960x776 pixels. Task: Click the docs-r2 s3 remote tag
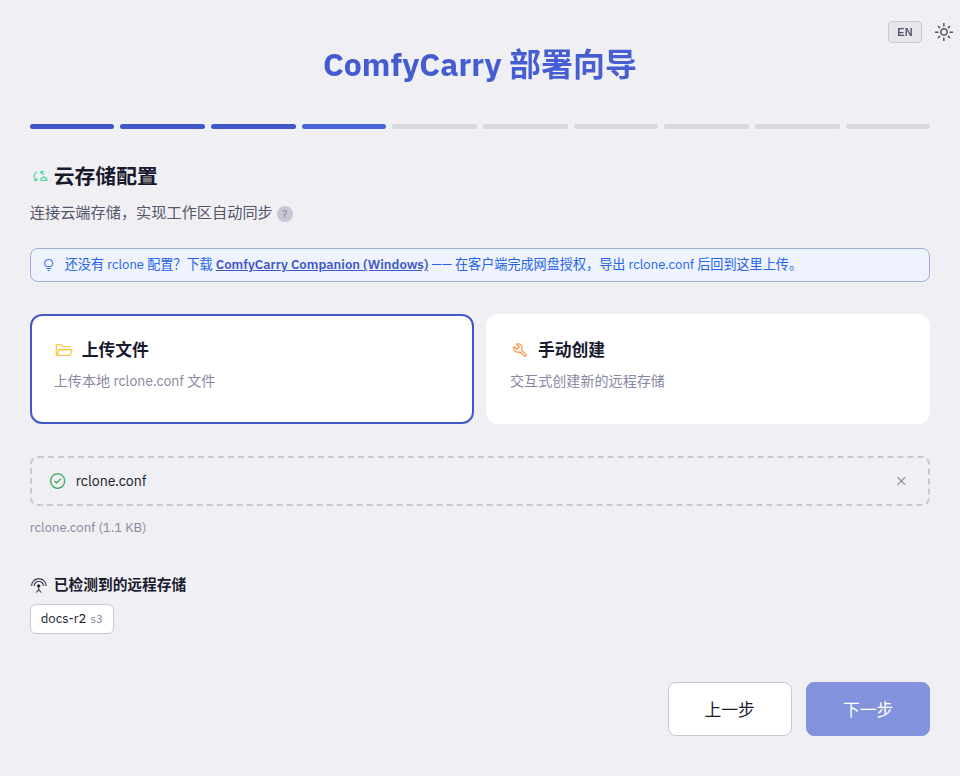pyautogui.click(x=72, y=619)
